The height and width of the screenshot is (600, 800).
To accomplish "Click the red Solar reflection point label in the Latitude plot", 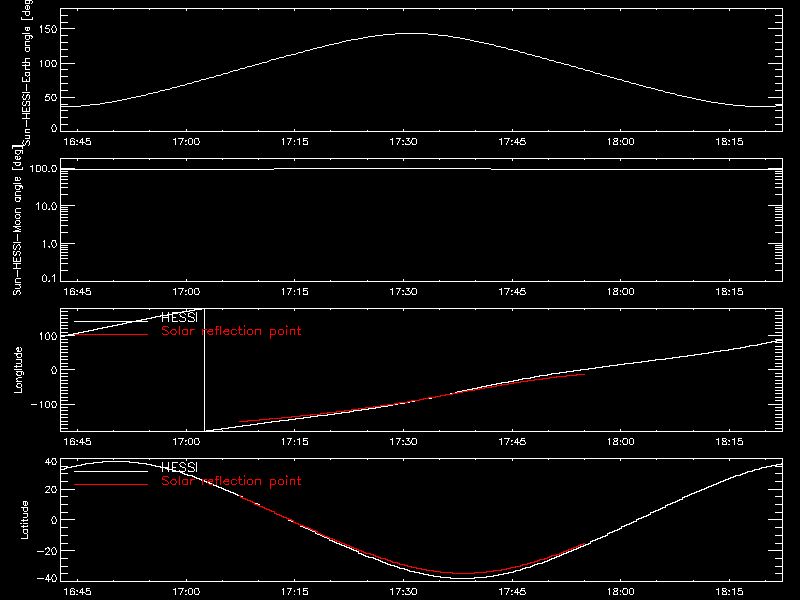I will pos(231,481).
